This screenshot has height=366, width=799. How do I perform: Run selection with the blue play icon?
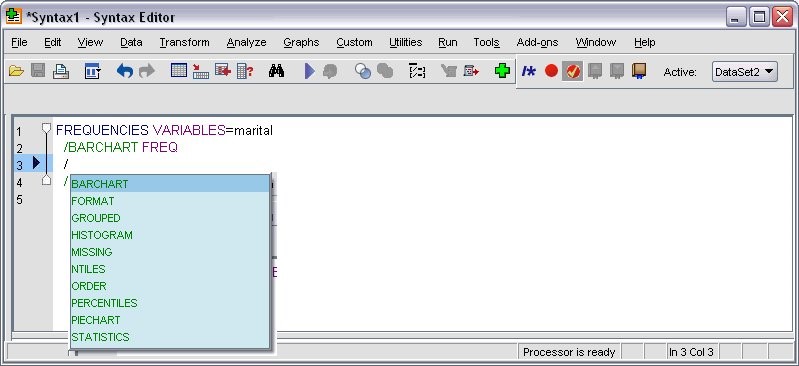309,71
